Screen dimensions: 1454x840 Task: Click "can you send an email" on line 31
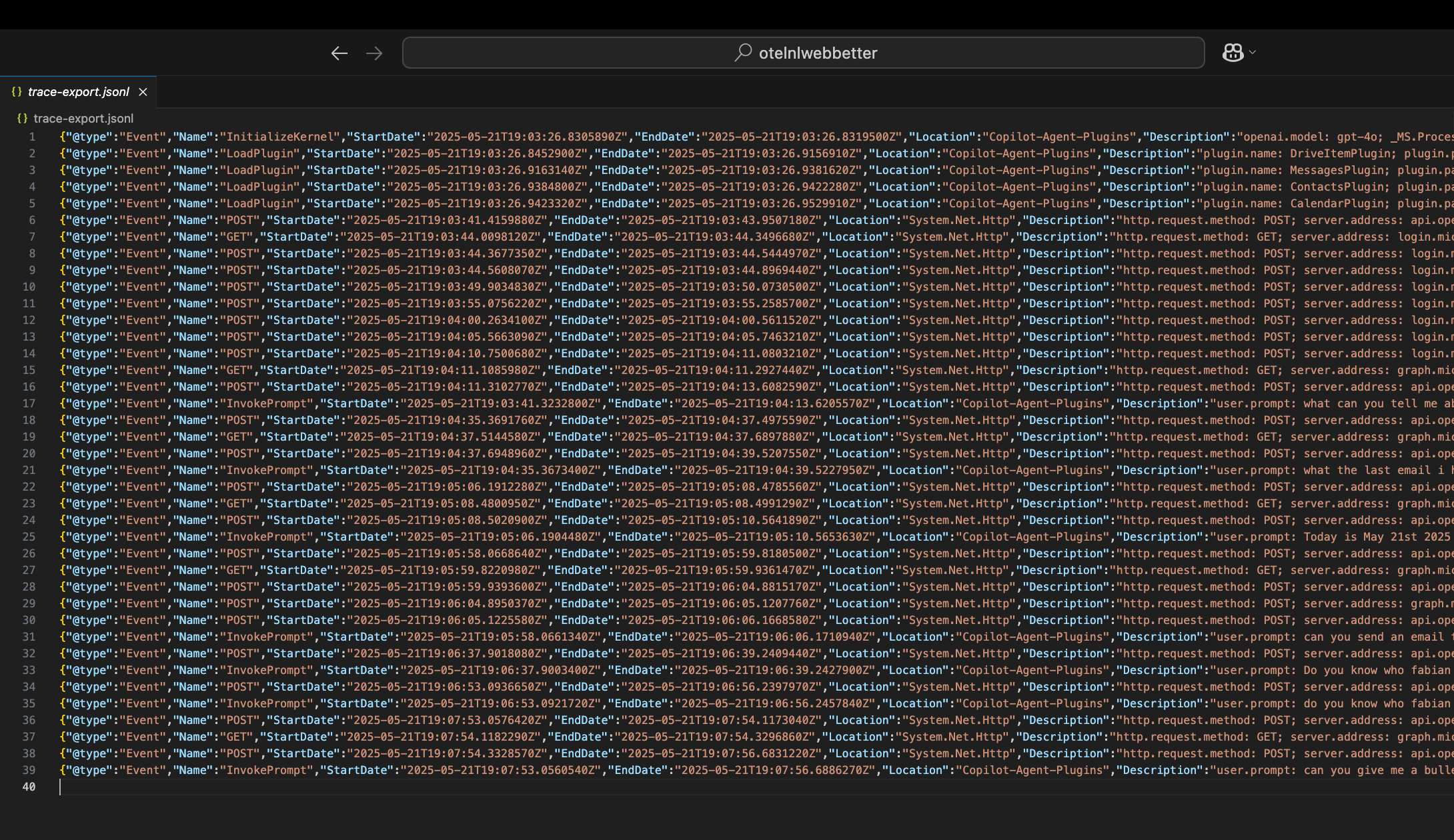point(1374,637)
